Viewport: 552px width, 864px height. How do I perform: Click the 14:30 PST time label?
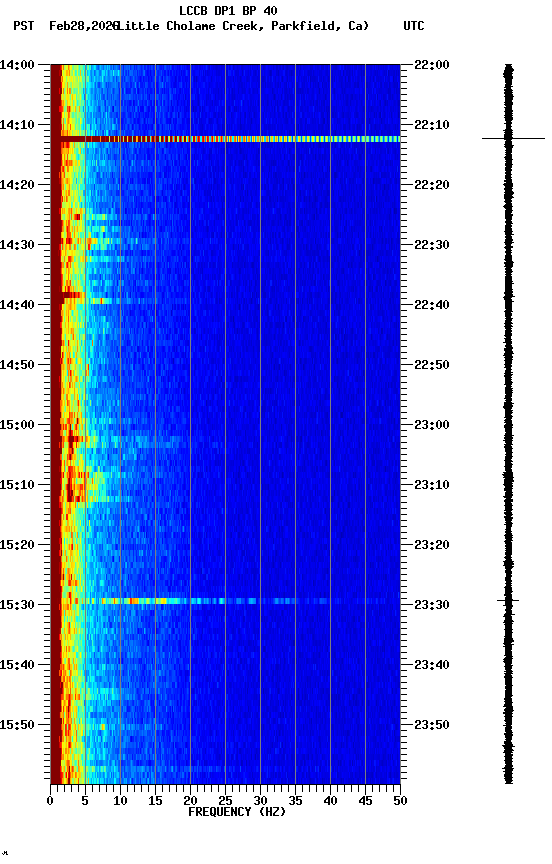point(17,245)
